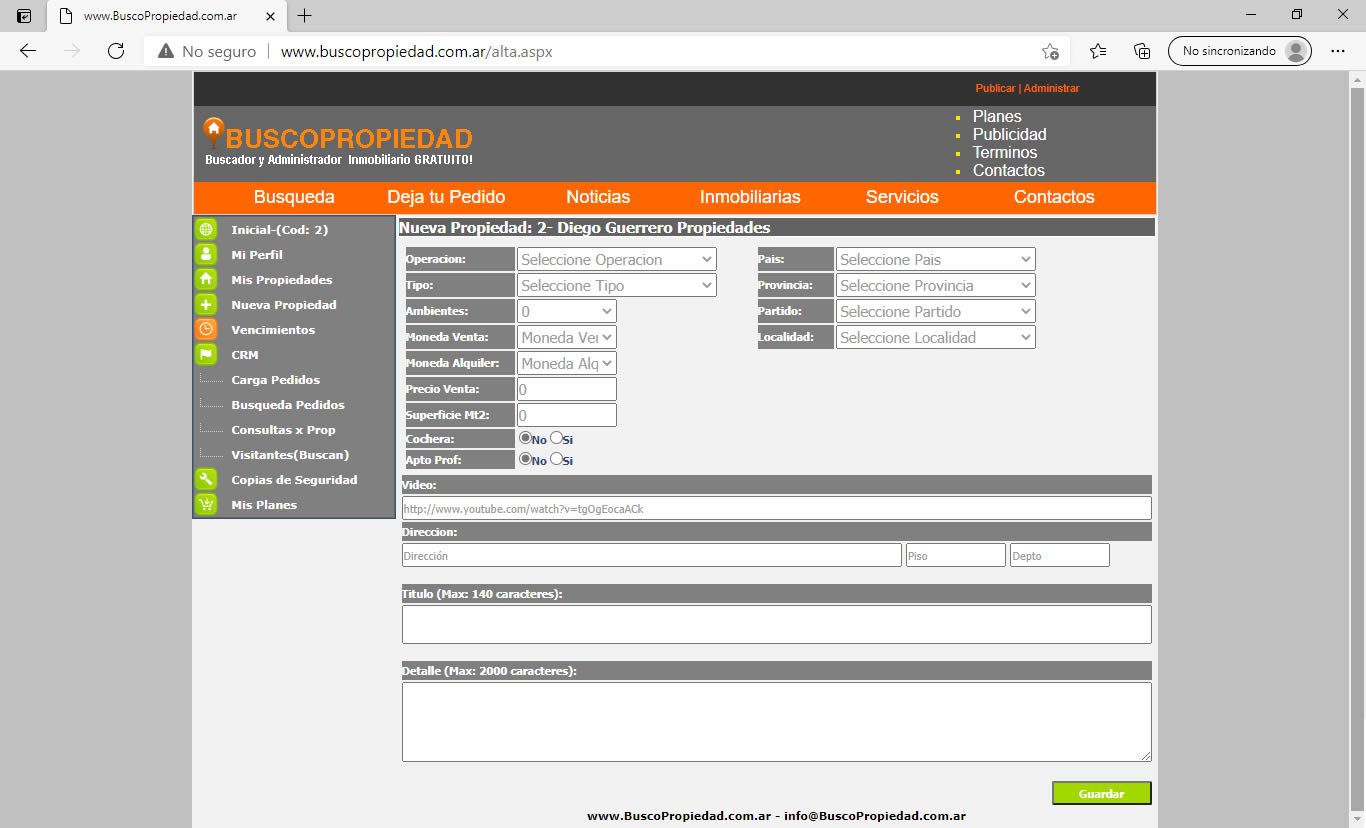This screenshot has height=828, width=1366.
Task: Open browser settings and more menu
Action: 1338,51
